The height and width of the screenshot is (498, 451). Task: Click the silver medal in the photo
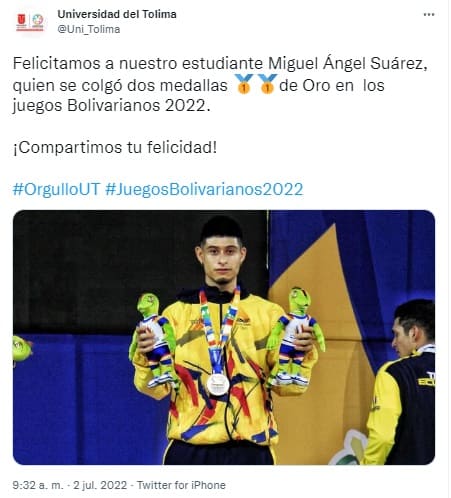218,384
